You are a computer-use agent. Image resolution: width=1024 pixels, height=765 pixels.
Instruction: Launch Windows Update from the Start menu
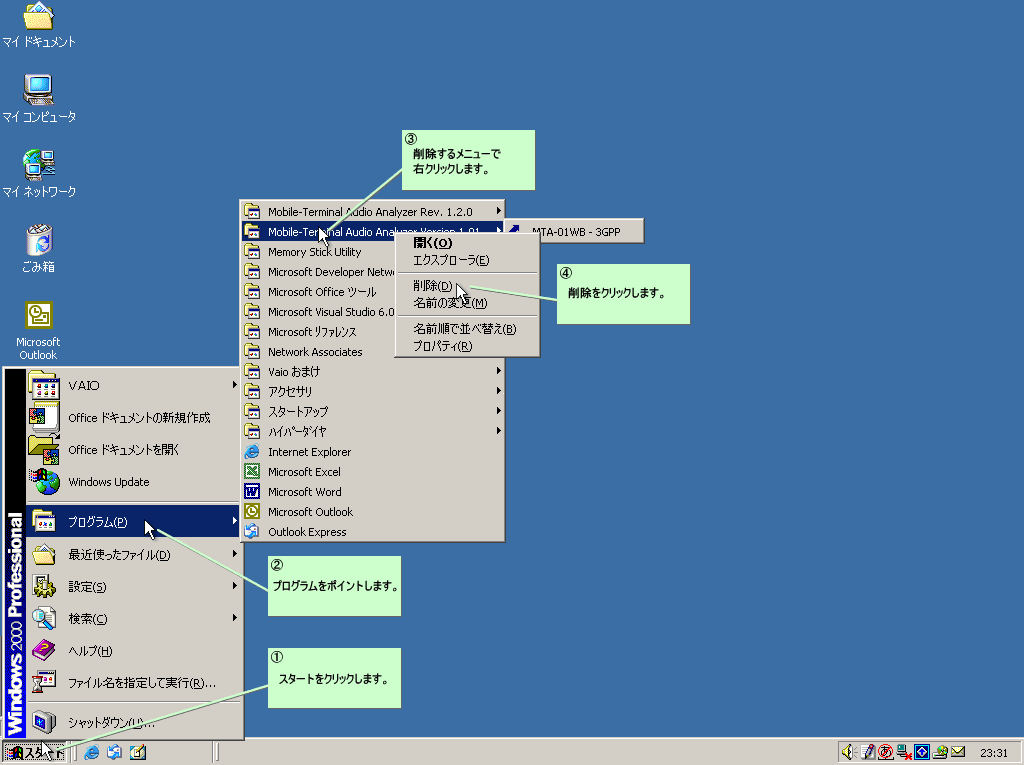click(x=133, y=482)
